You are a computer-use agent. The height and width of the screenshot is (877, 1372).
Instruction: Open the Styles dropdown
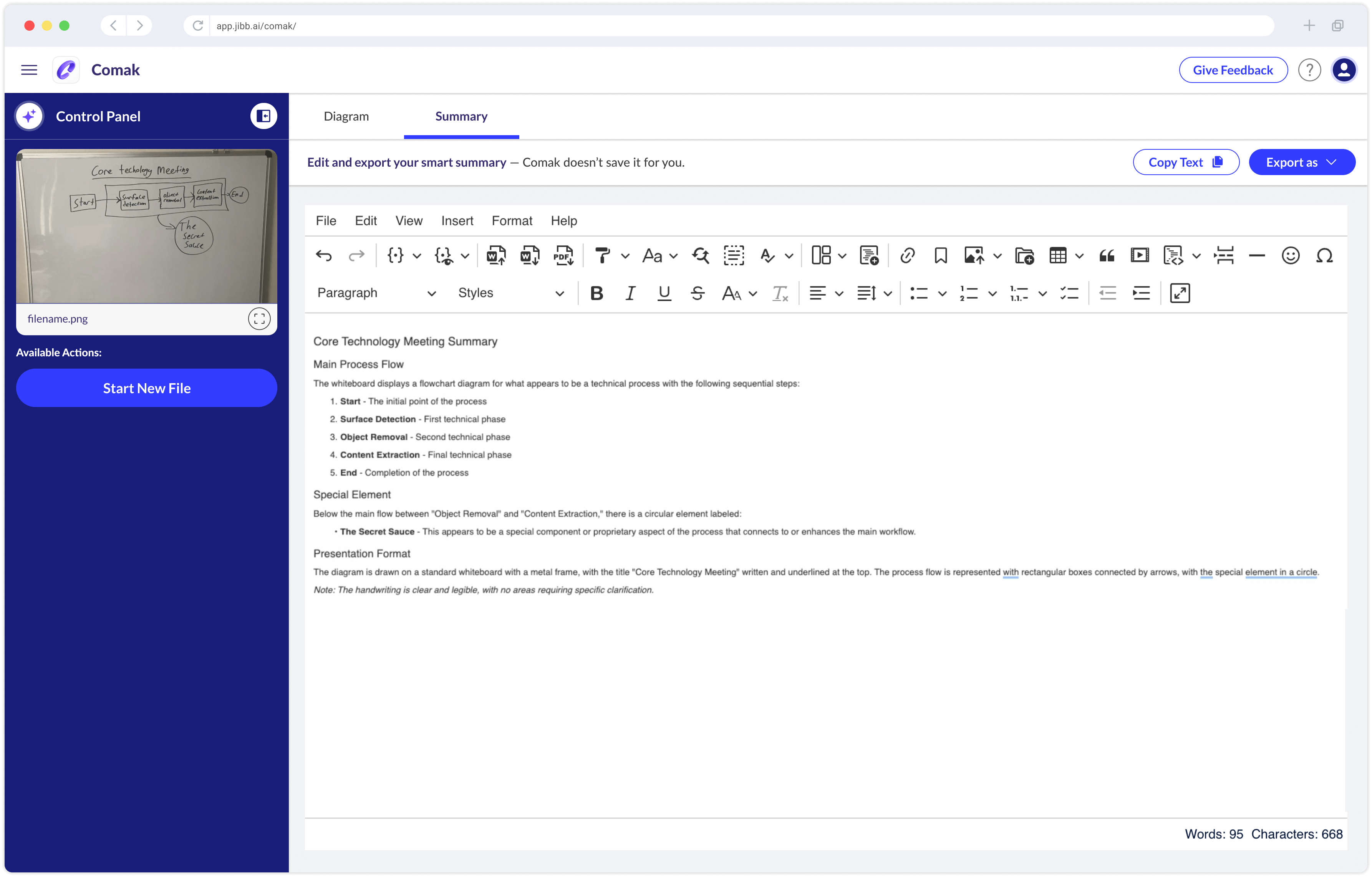coord(510,293)
